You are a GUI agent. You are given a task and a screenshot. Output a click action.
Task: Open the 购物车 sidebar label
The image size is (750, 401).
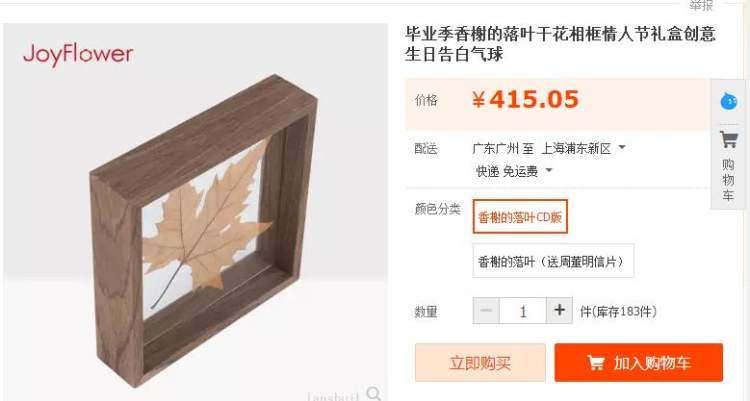728,180
